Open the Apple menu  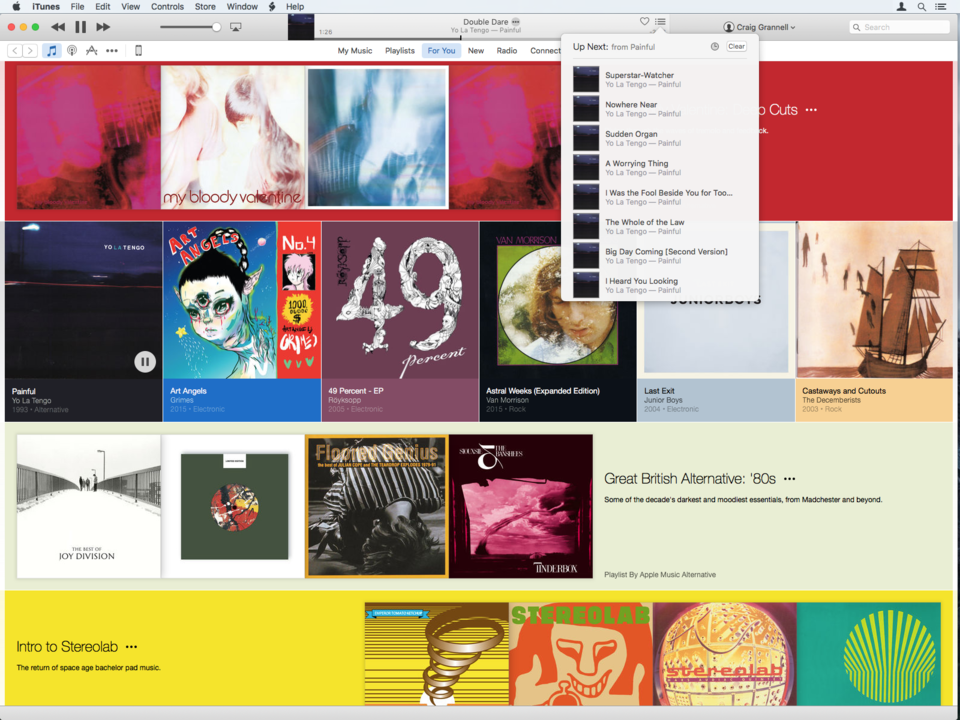(x=17, y=7)
